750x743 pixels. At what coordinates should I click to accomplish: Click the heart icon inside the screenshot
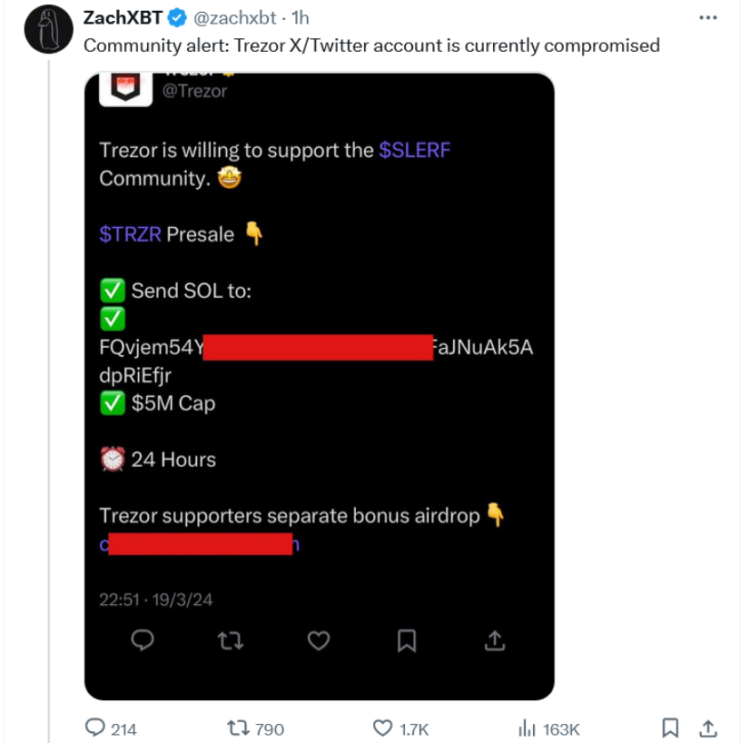coord(318,641)
